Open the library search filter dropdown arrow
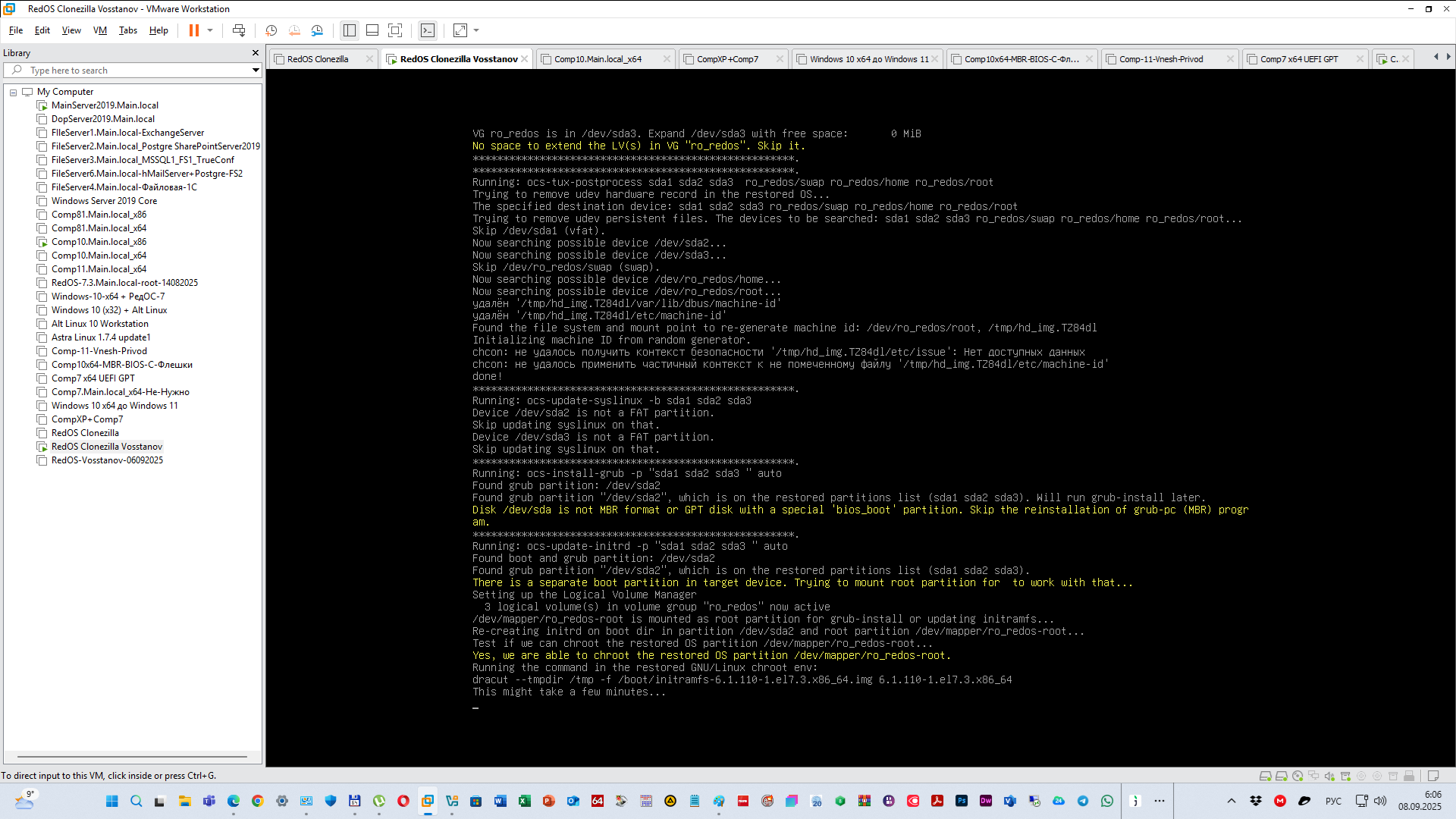The width and height of the screenshot is (1456, 819). (256, 70)
